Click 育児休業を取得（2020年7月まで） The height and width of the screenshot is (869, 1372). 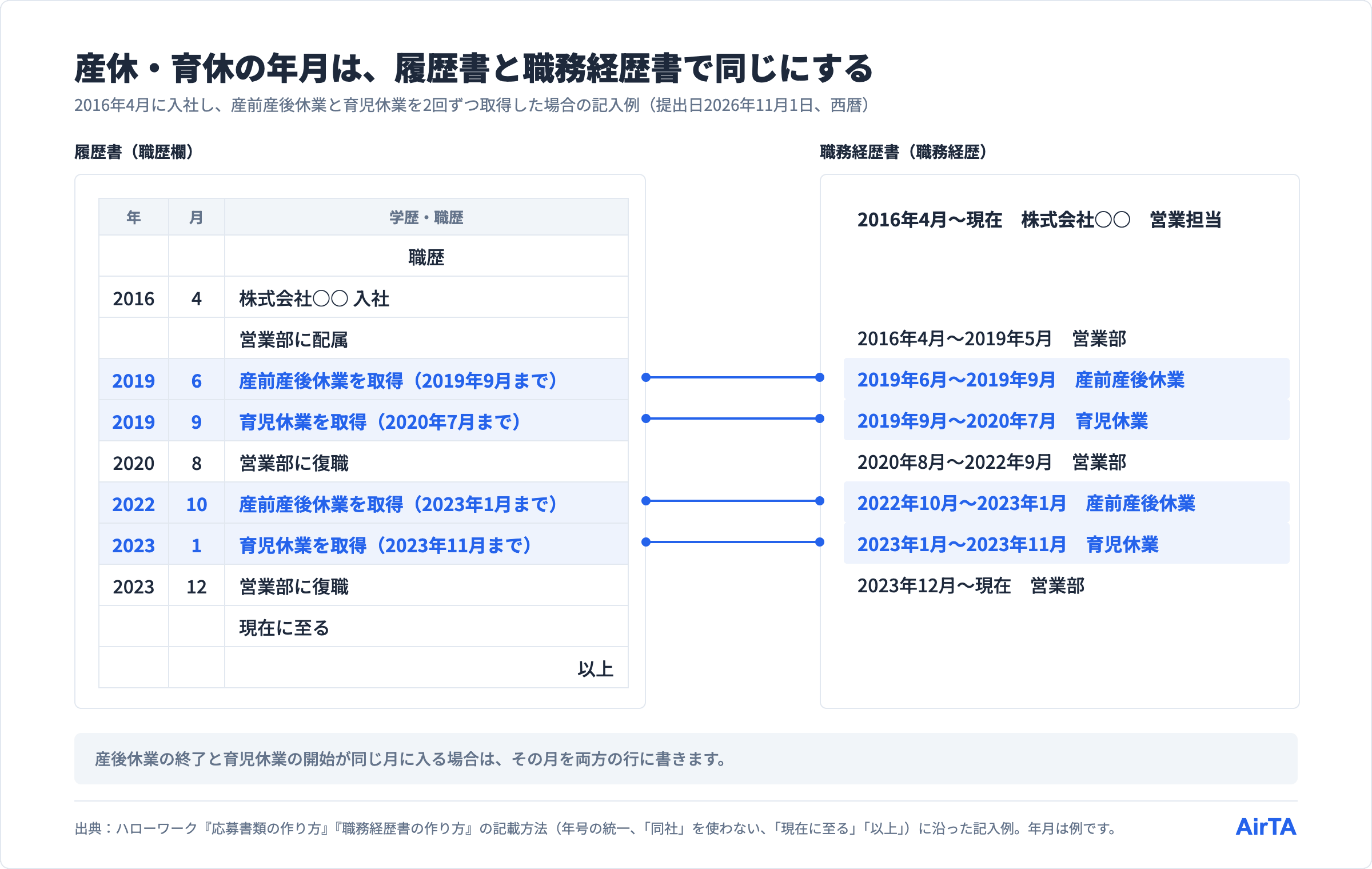[x=380, y=422]
